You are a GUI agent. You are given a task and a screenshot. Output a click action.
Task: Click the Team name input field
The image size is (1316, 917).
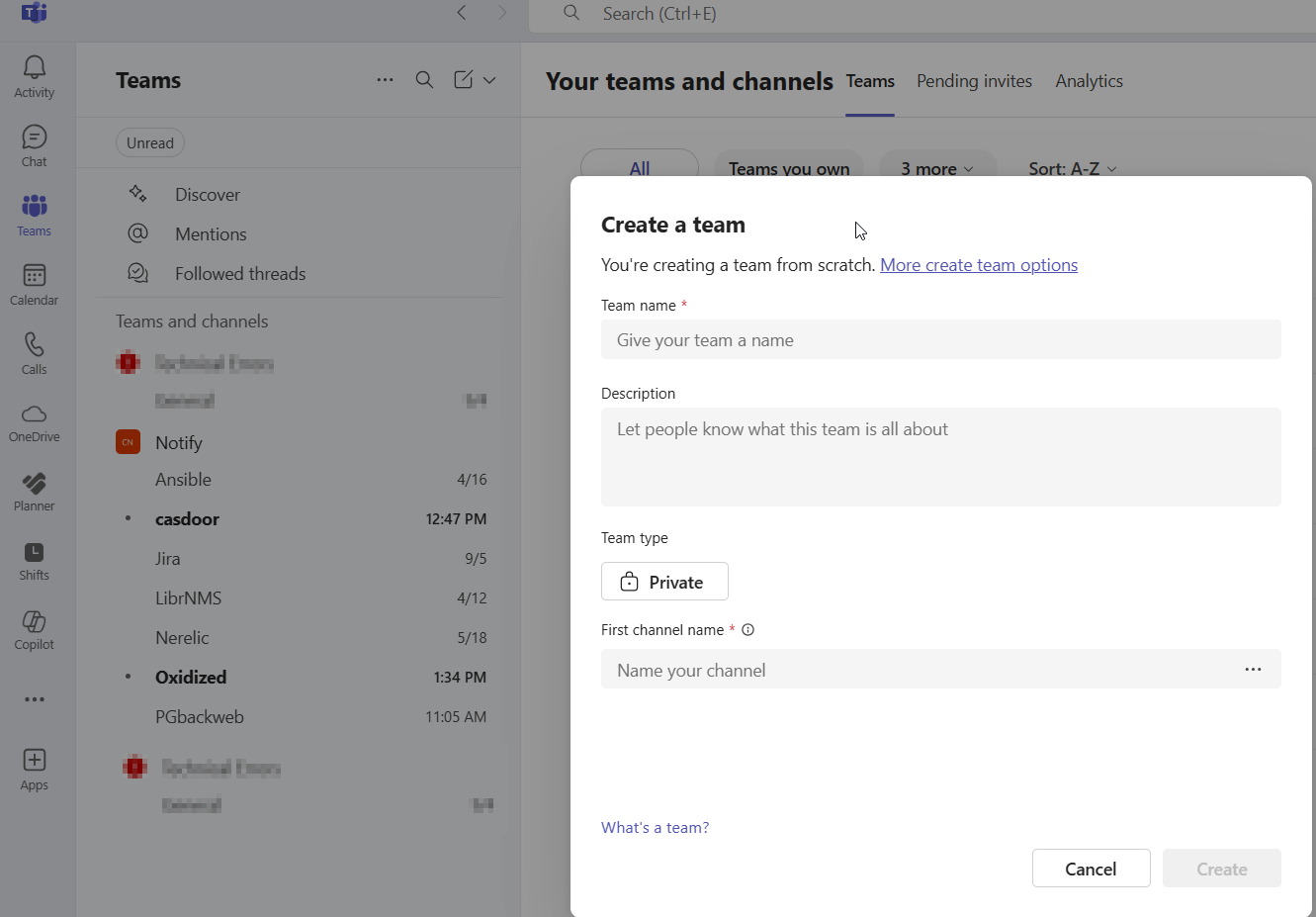tap(940, 339)
